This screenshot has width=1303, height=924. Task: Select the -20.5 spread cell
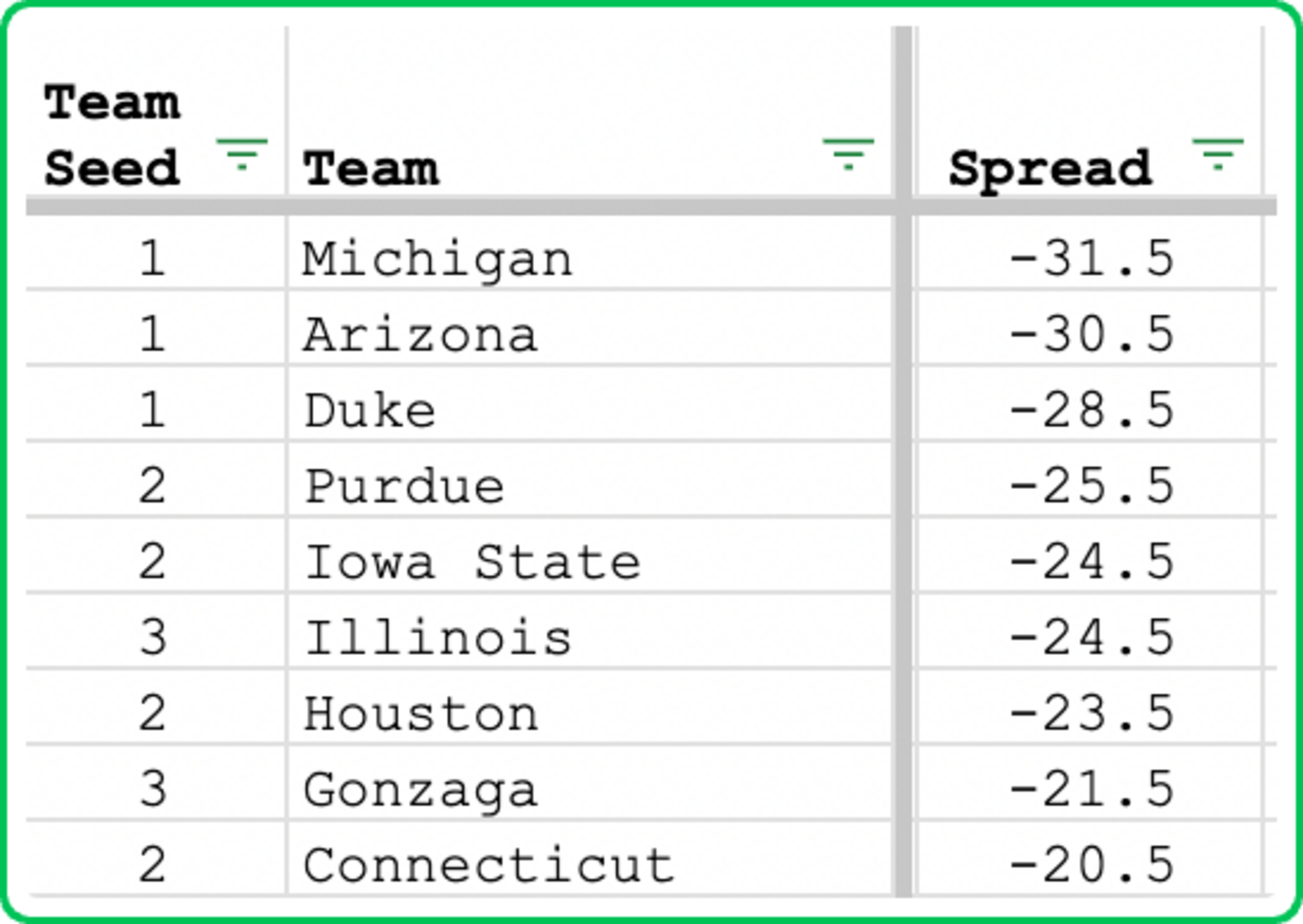click(x=1091, y=866)
